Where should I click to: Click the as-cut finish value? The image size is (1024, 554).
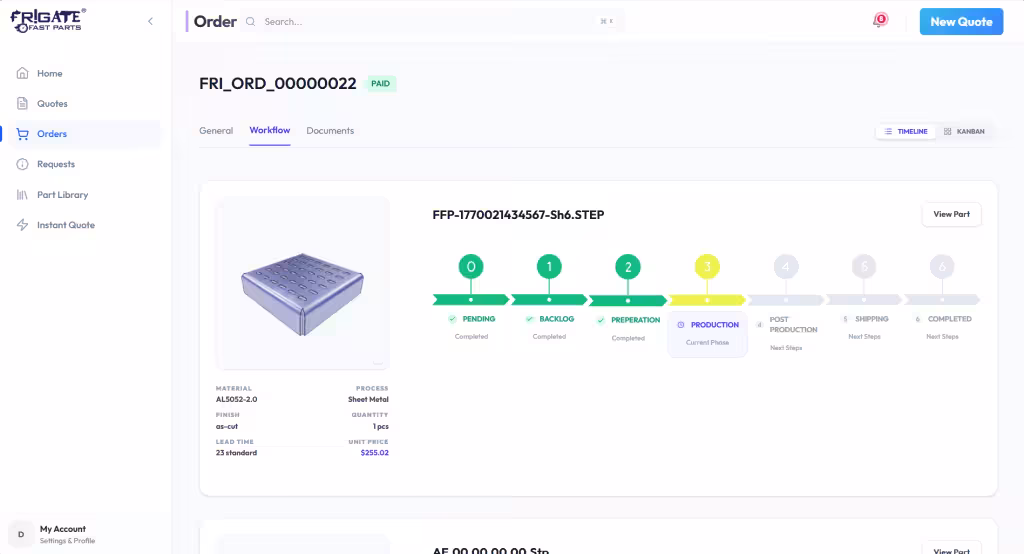coord(227,426)
